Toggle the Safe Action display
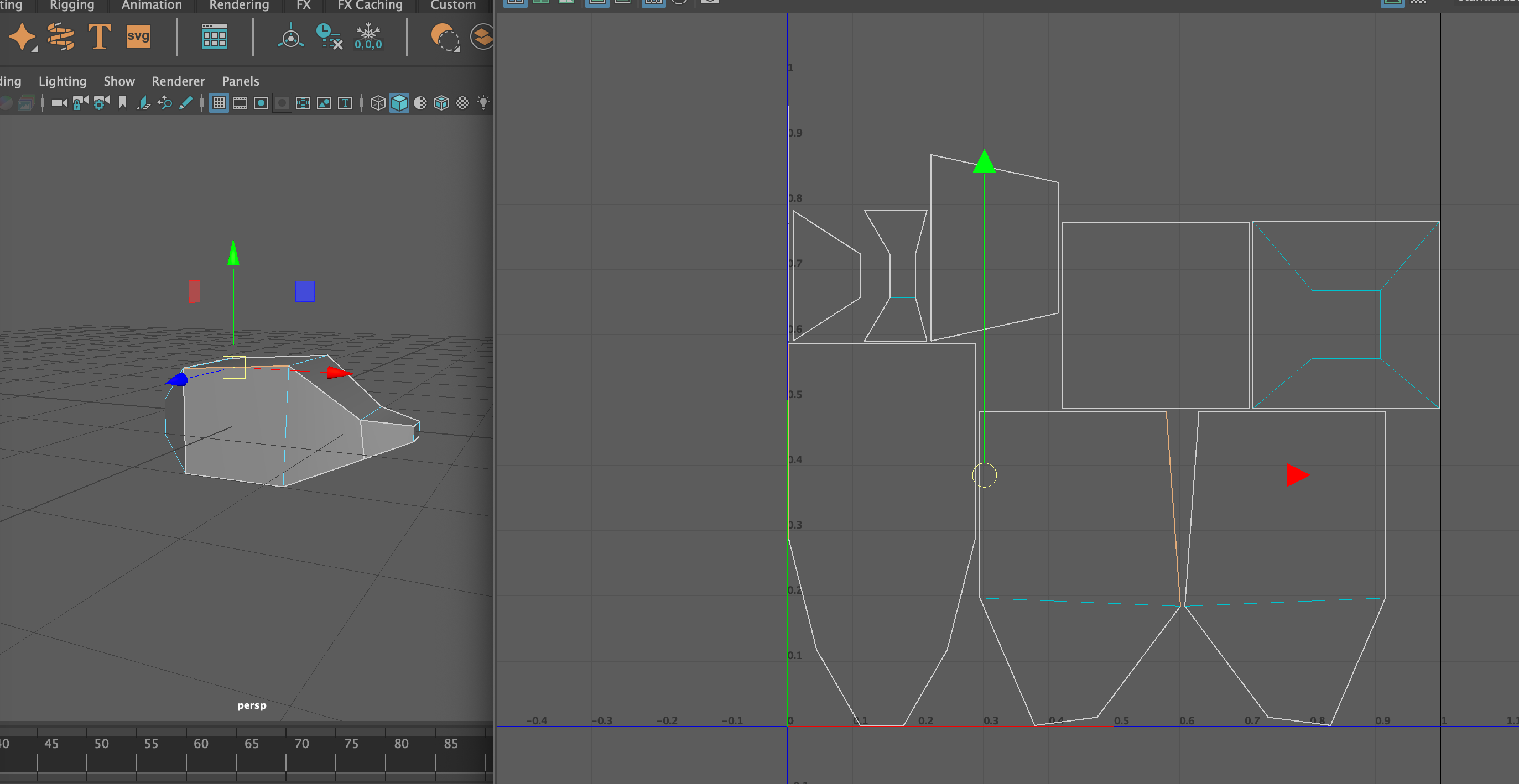Screen dimensions: 1519x784 (324, 103)
